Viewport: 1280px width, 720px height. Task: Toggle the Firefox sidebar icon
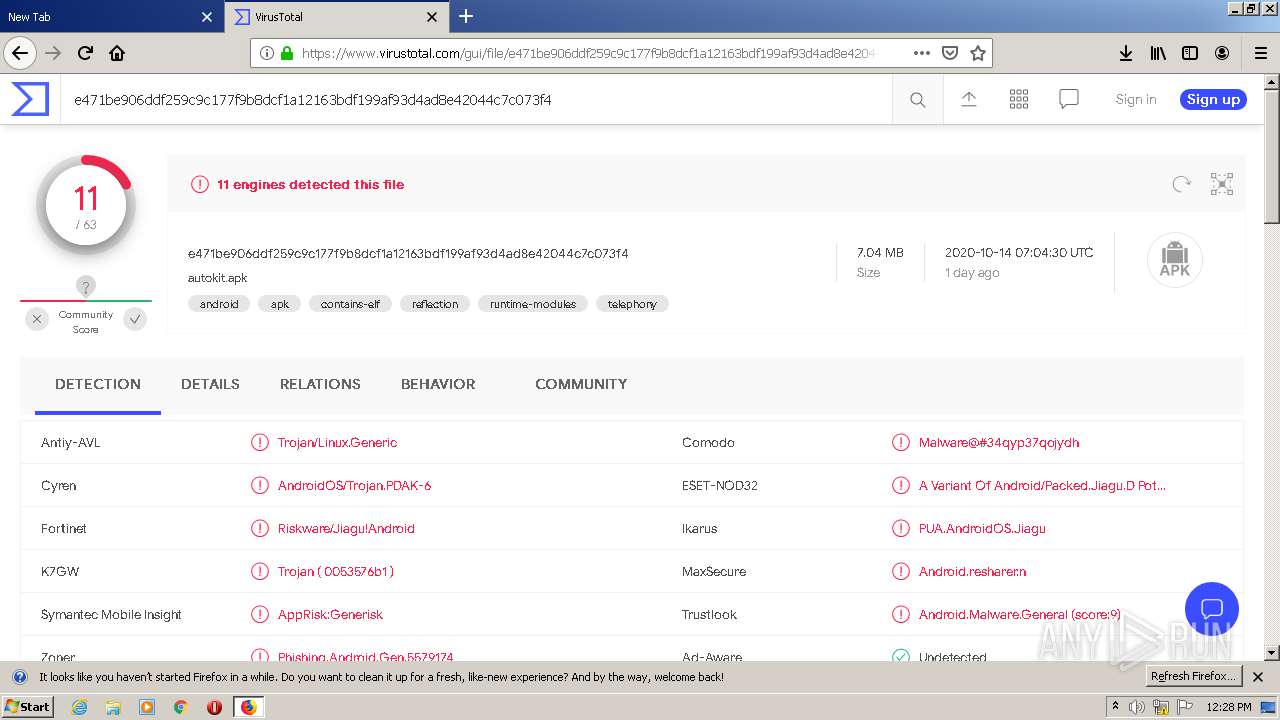[1190, 53]
